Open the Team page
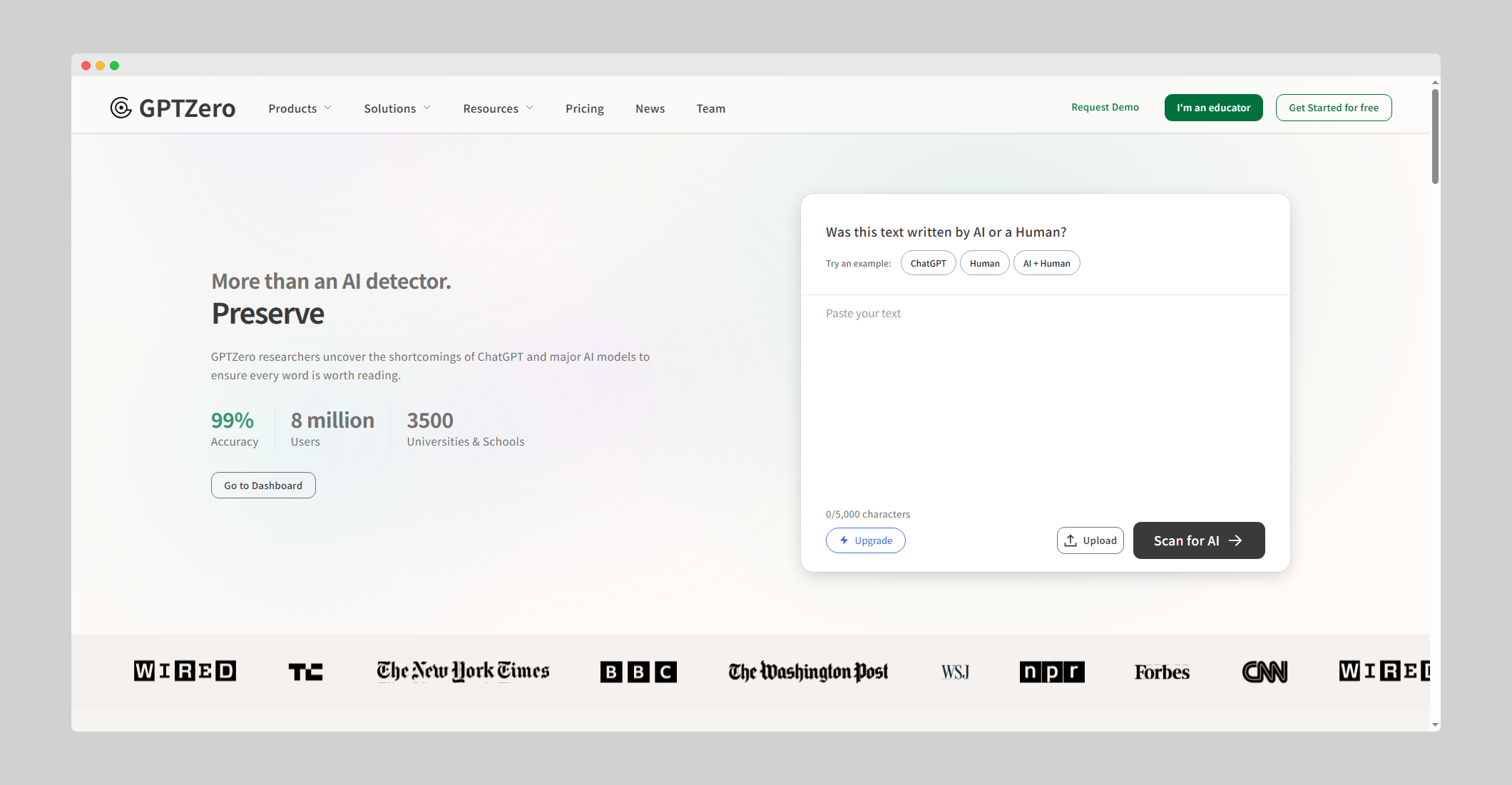The height and width of the screenshot is (785, 1512). 711,108
